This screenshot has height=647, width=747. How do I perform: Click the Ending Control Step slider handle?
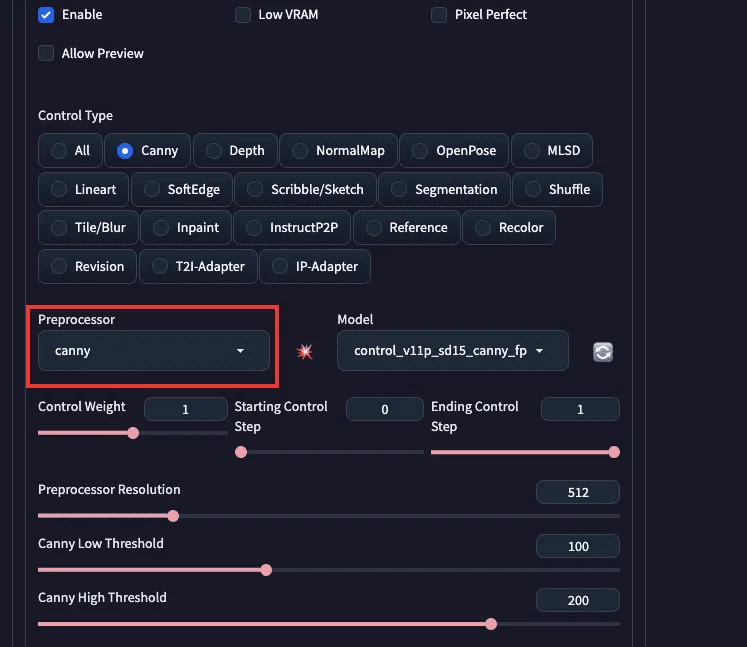click(x=614, y=452)
